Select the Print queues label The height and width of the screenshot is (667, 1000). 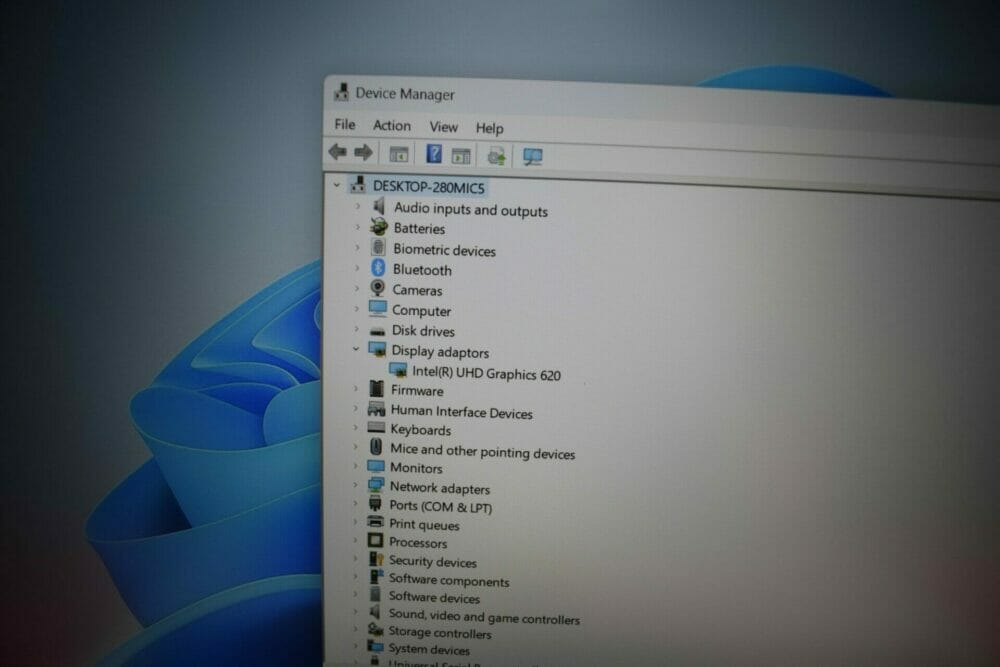[x=424, y=524]
